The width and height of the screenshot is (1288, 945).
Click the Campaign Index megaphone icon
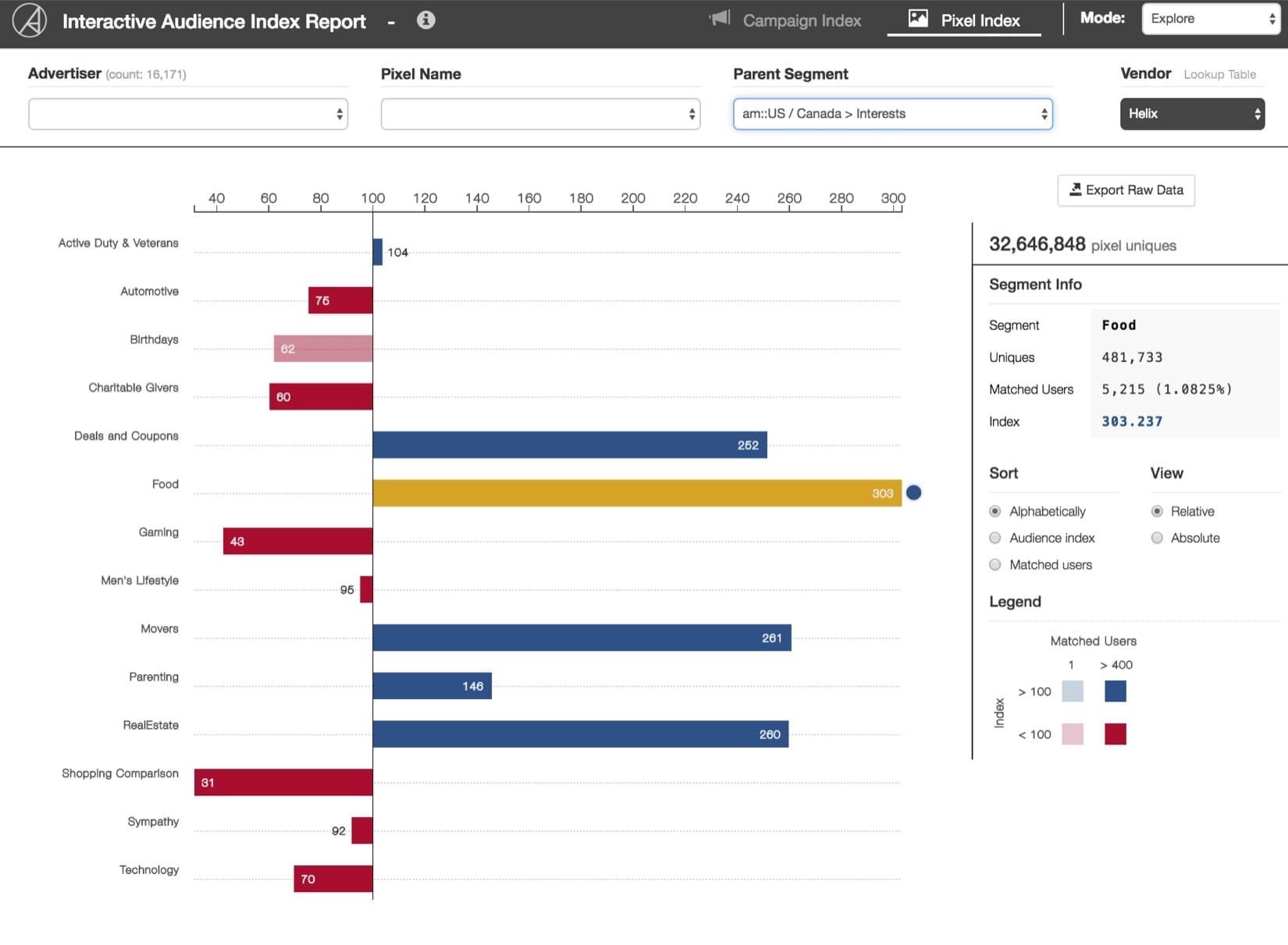tap(720, 19)
